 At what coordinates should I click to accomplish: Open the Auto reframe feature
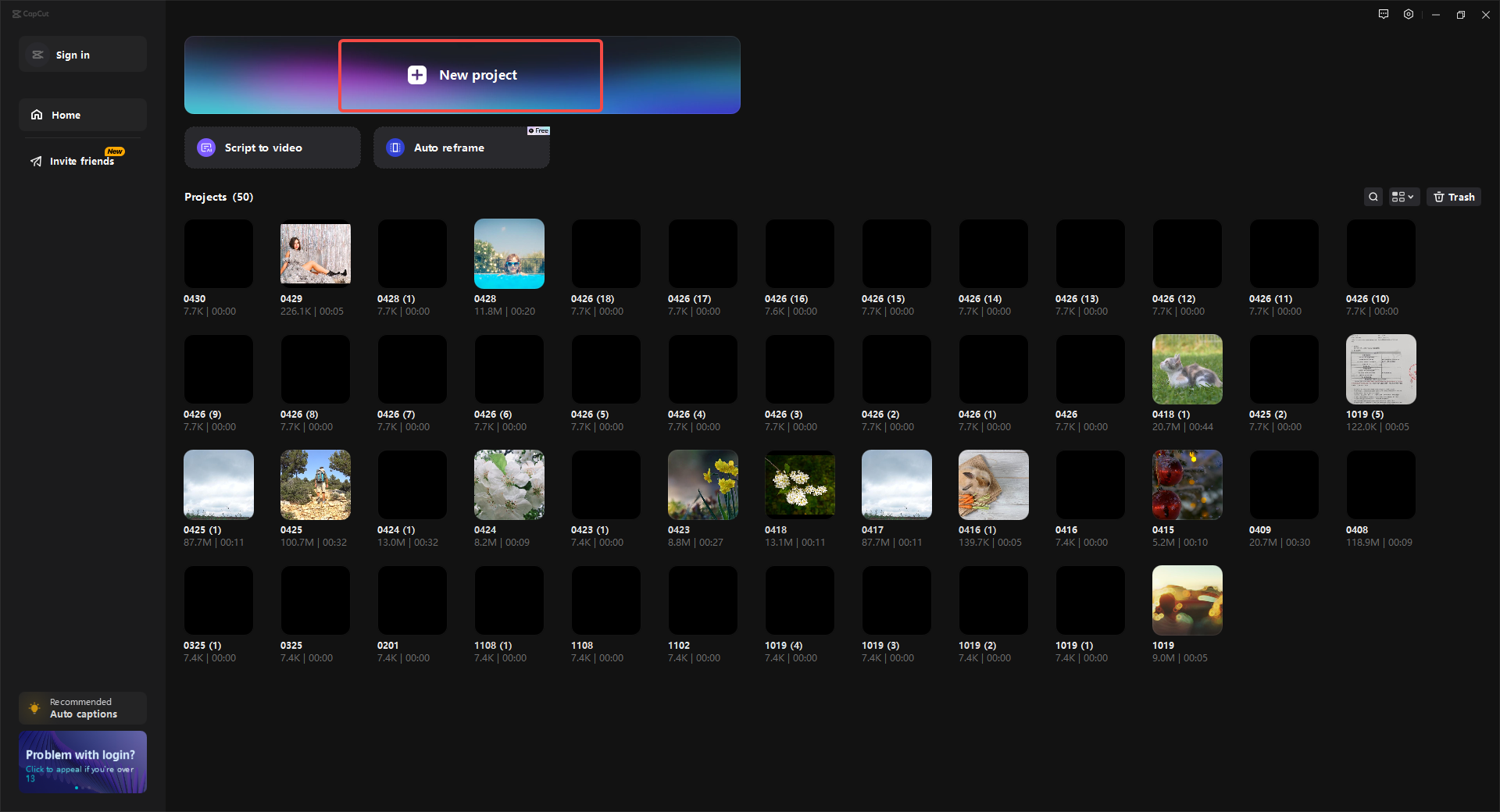(x=461, y=148)
